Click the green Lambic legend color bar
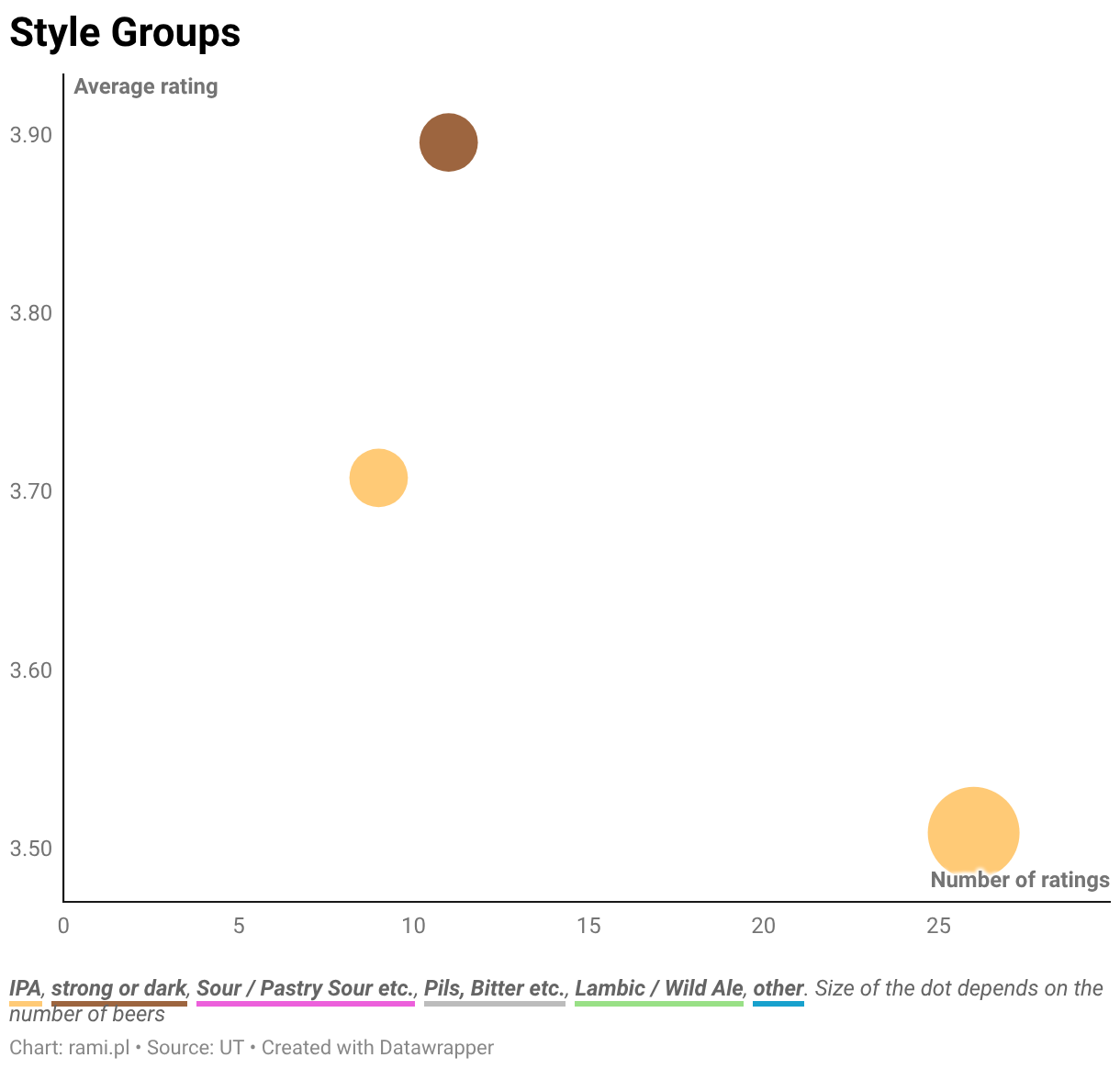The width and height of the screenshot is (1120, 1069). click(x=659, y=1004)
